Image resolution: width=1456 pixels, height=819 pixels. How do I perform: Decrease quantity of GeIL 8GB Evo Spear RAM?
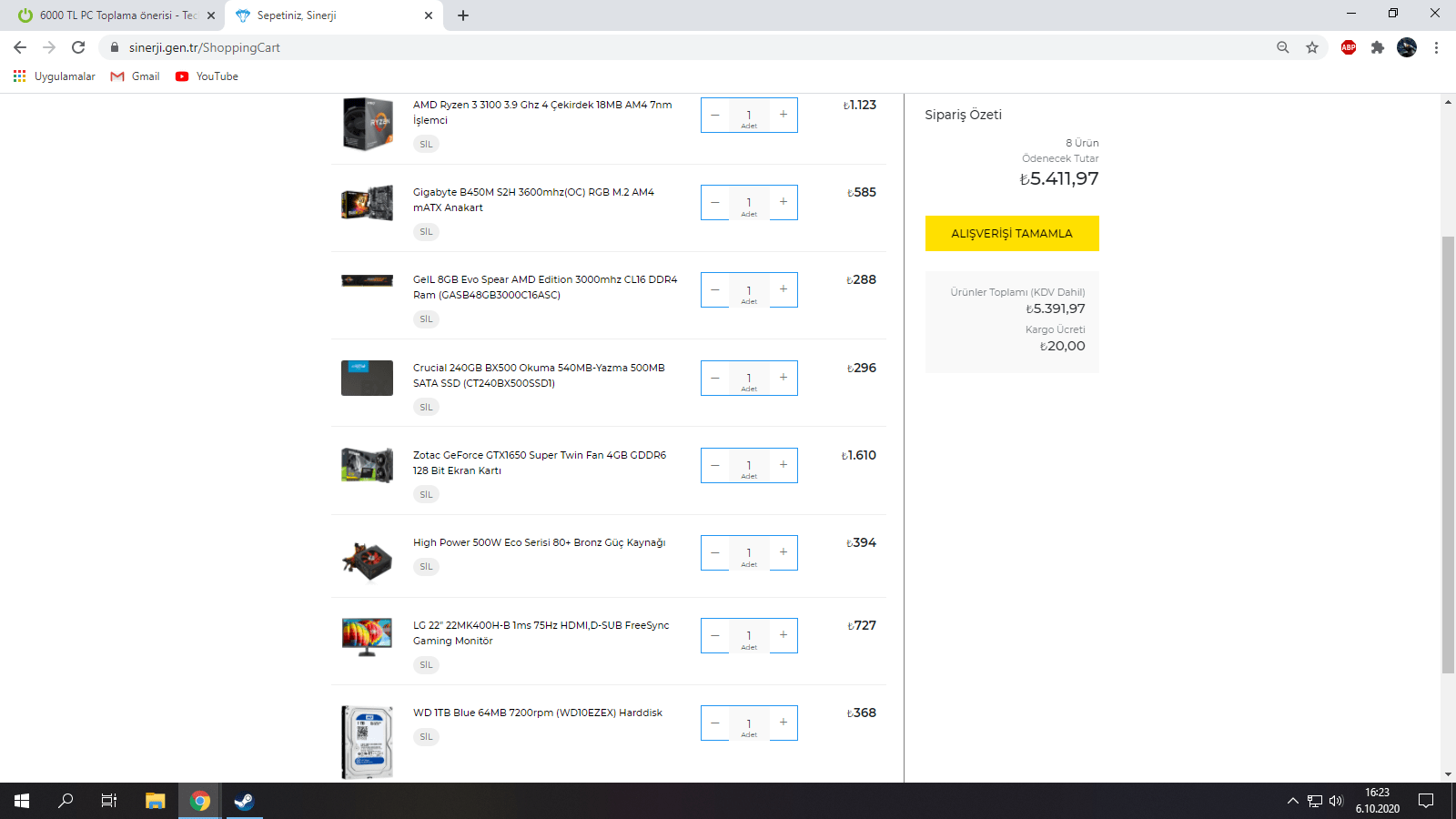pos(715,289)
